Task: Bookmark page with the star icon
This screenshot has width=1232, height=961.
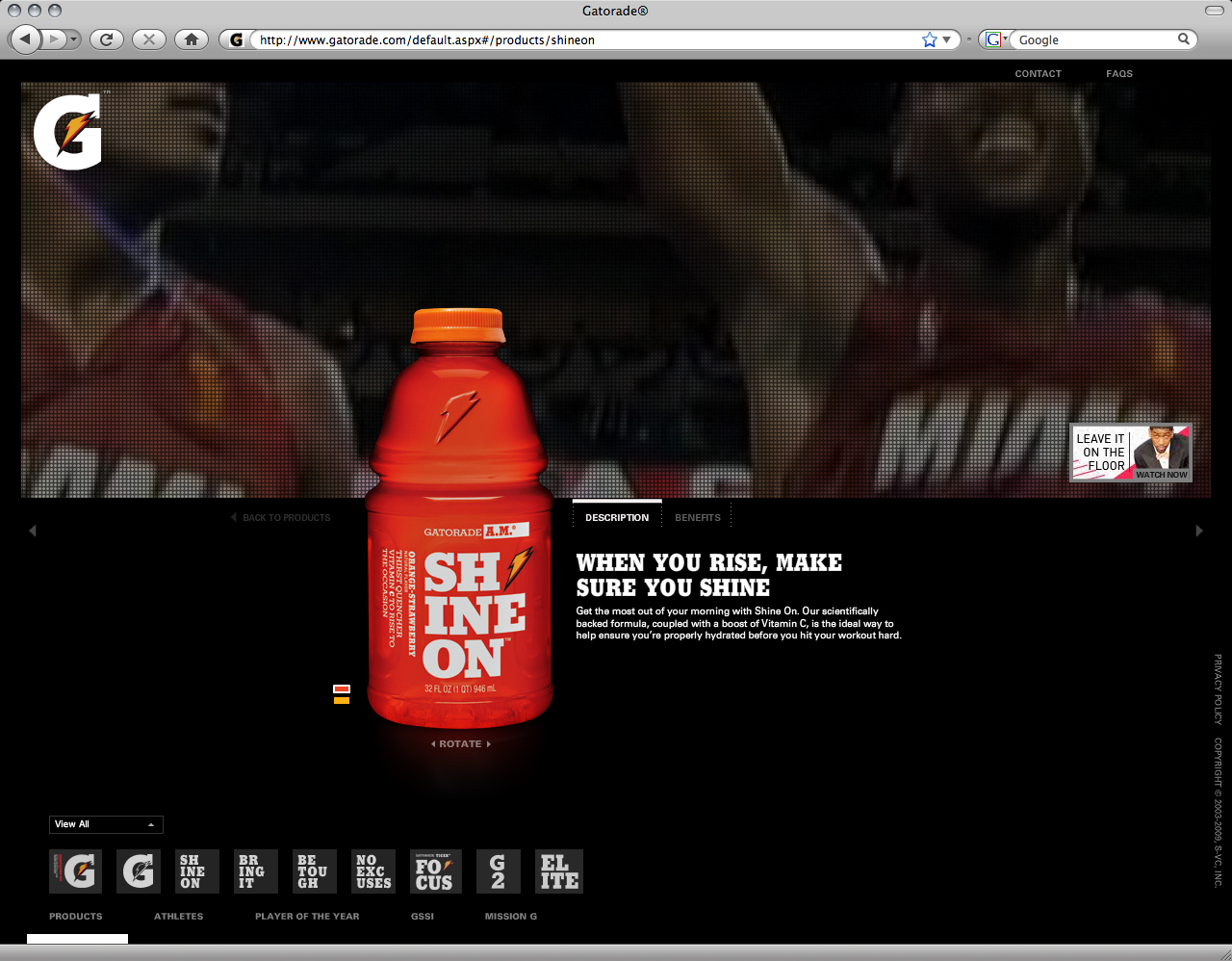Action: pos(928,39)
